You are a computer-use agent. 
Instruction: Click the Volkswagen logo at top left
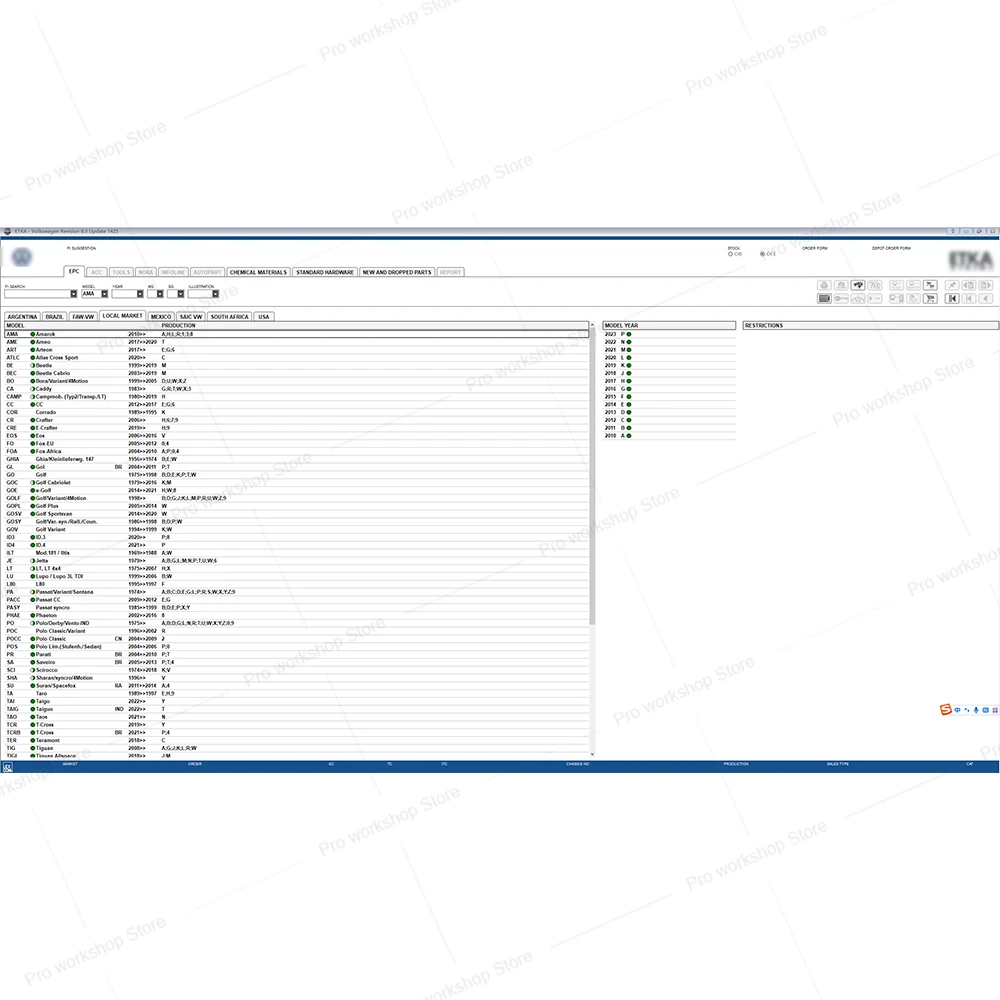point(22,257)
